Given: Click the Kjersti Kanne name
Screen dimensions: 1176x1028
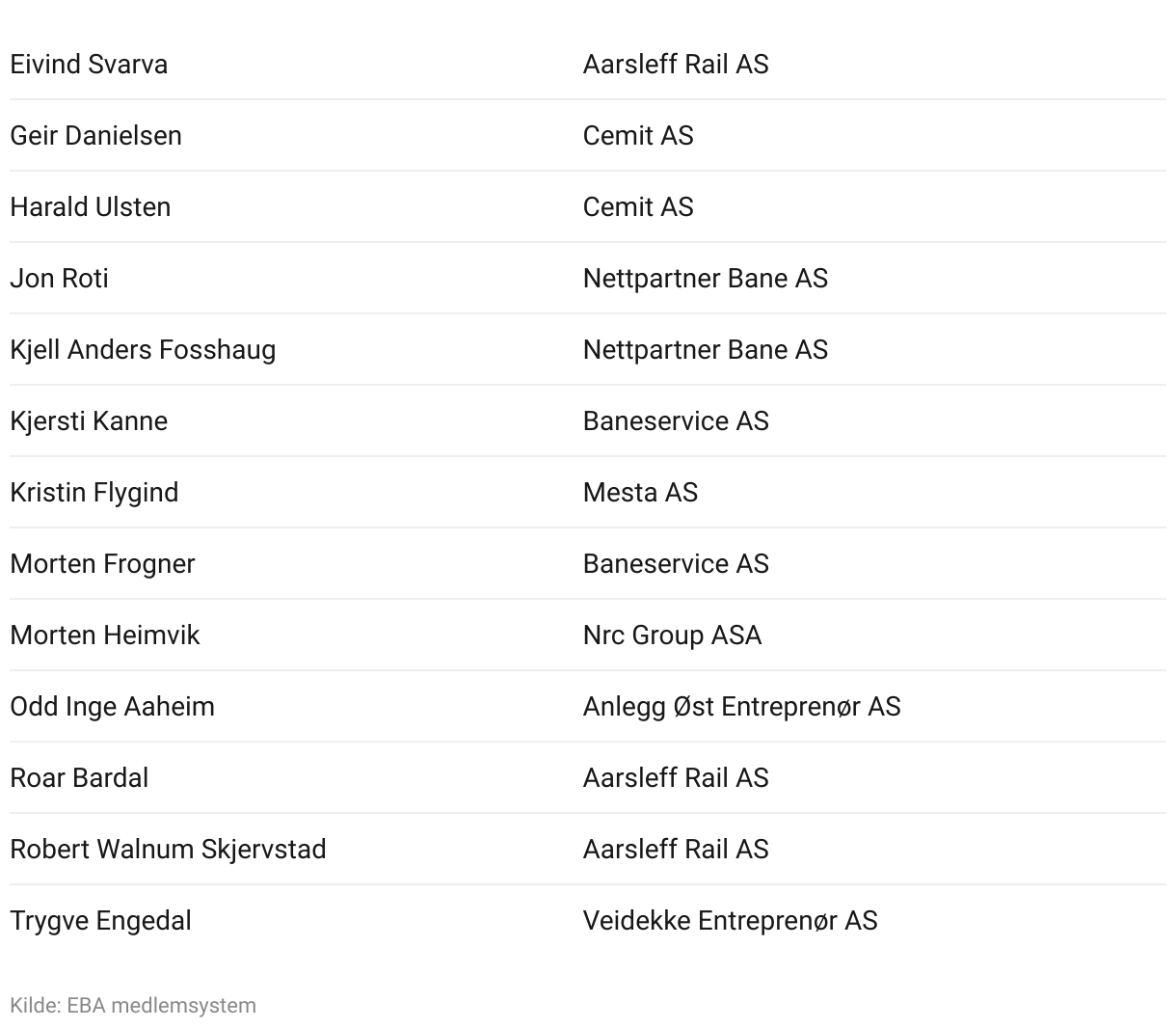Looking at the screenshot, I should [89, 421].
